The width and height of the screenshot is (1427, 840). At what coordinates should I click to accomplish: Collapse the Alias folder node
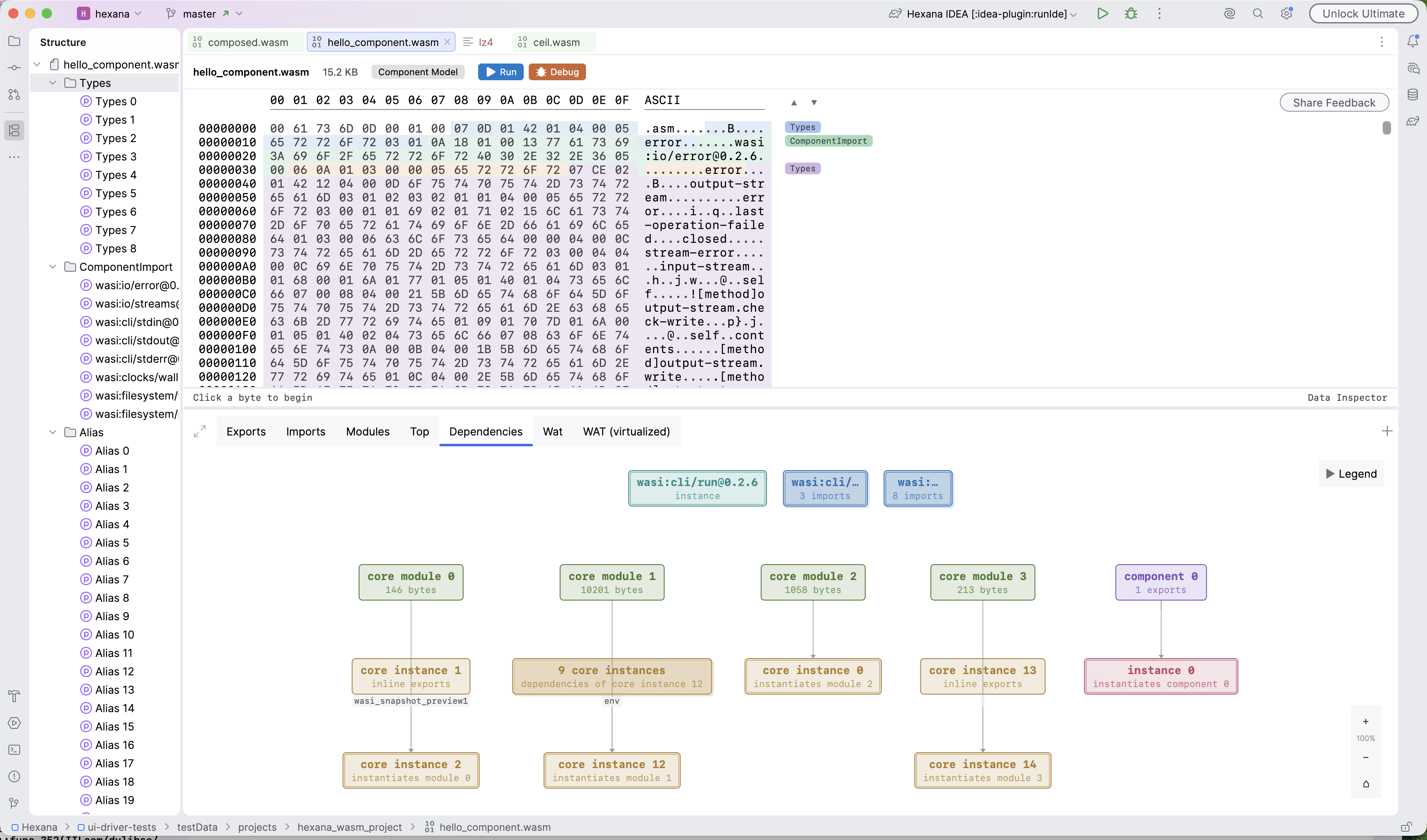(53, 432)
